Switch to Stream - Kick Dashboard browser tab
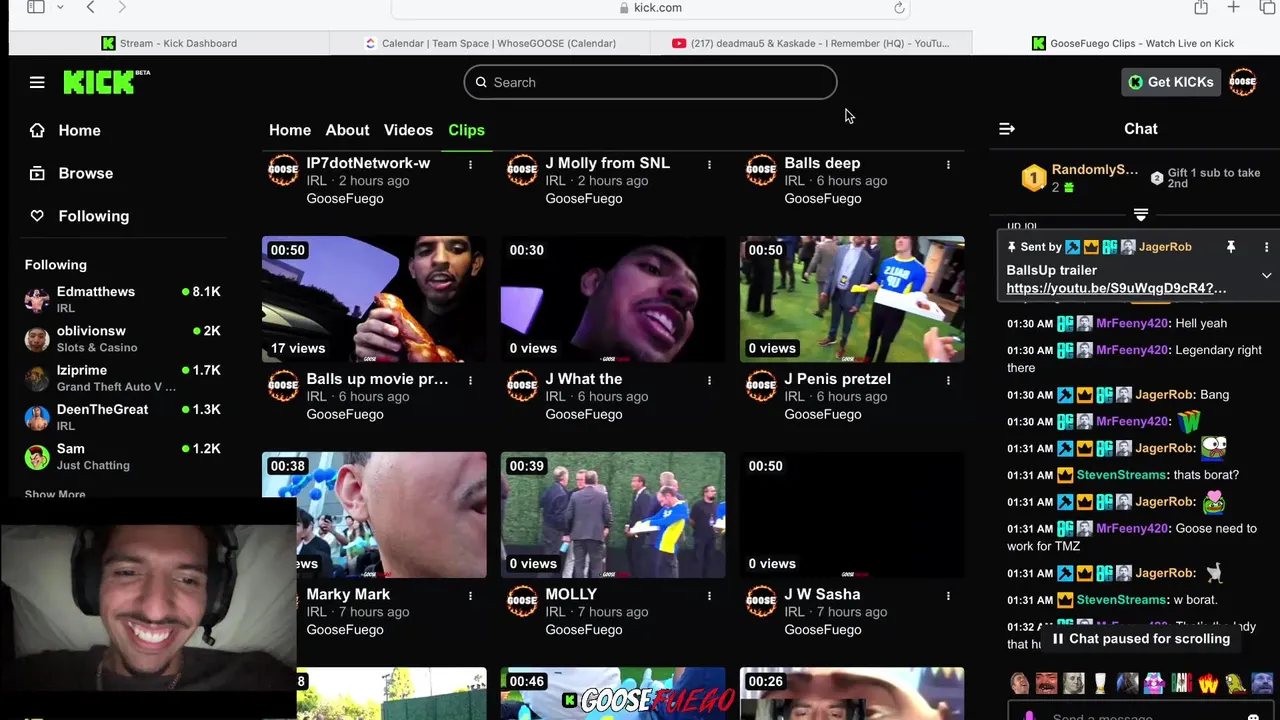 click(x=169, y=43)
